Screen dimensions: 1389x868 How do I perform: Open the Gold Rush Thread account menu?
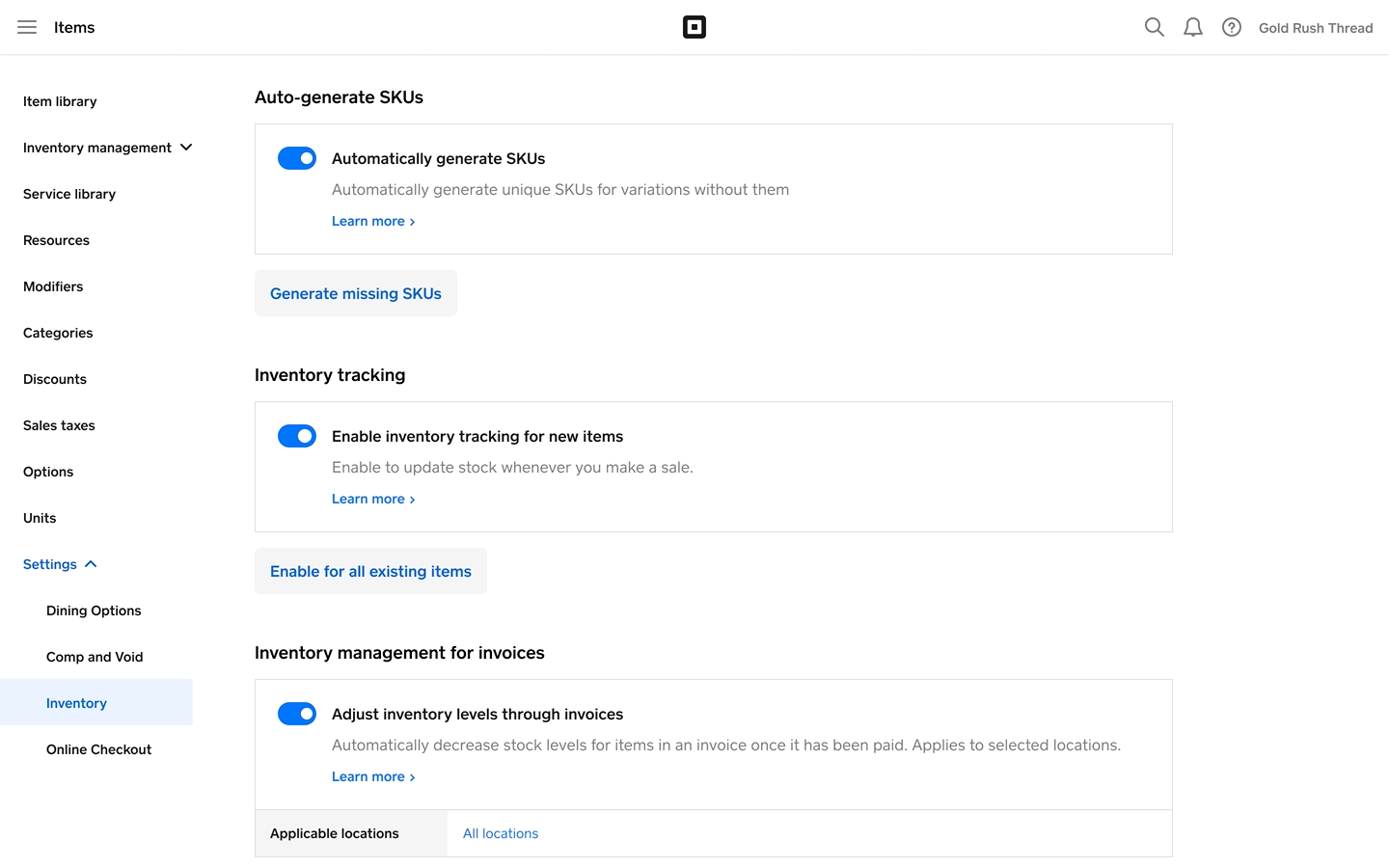(1315, 28)
